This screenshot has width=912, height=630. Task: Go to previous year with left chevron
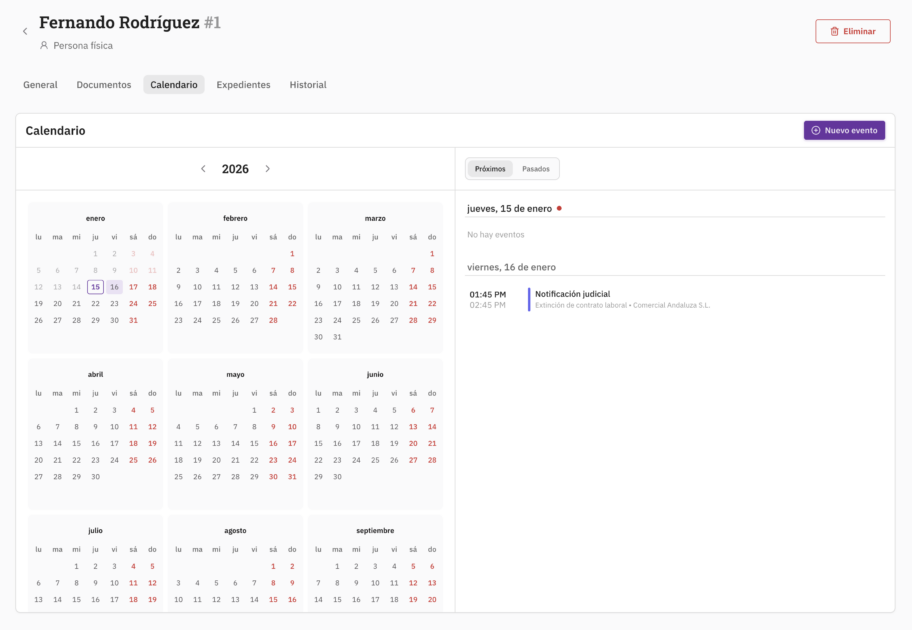[204, 169]
